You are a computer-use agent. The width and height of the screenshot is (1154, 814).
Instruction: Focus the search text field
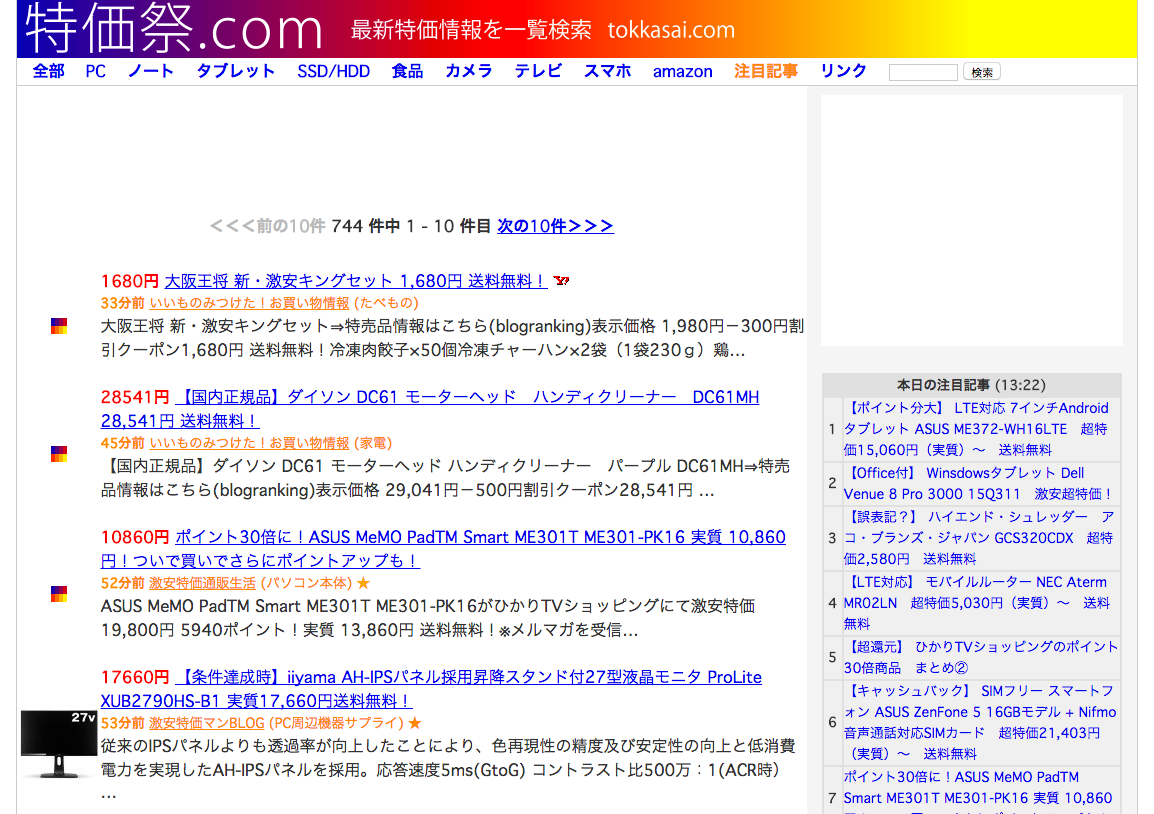coord(923,72)
